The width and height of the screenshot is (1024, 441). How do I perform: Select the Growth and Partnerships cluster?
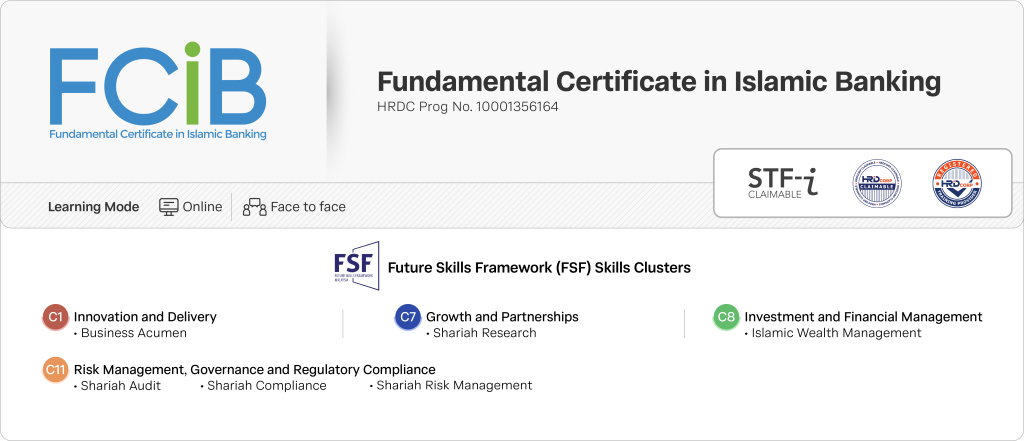pyautogui.click(x=502, y=317)
